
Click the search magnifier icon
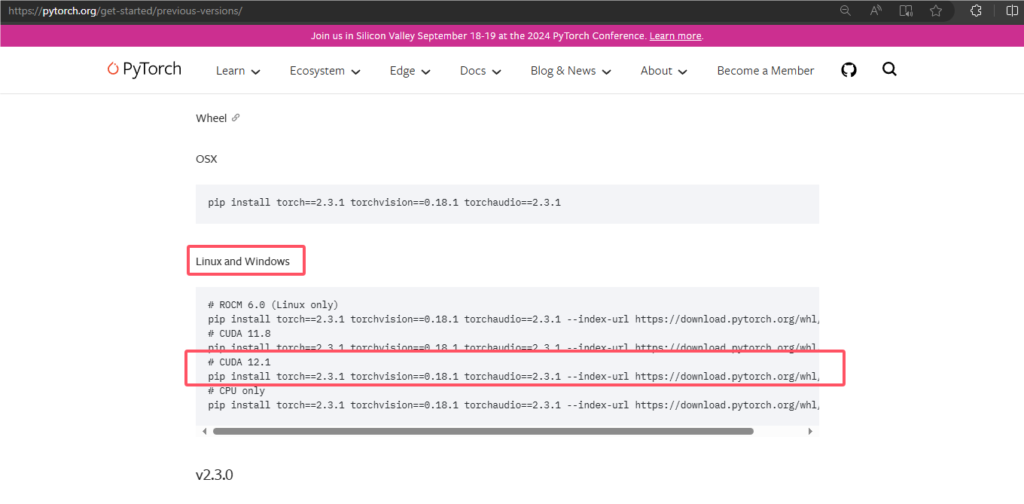(x=889, y=69)
